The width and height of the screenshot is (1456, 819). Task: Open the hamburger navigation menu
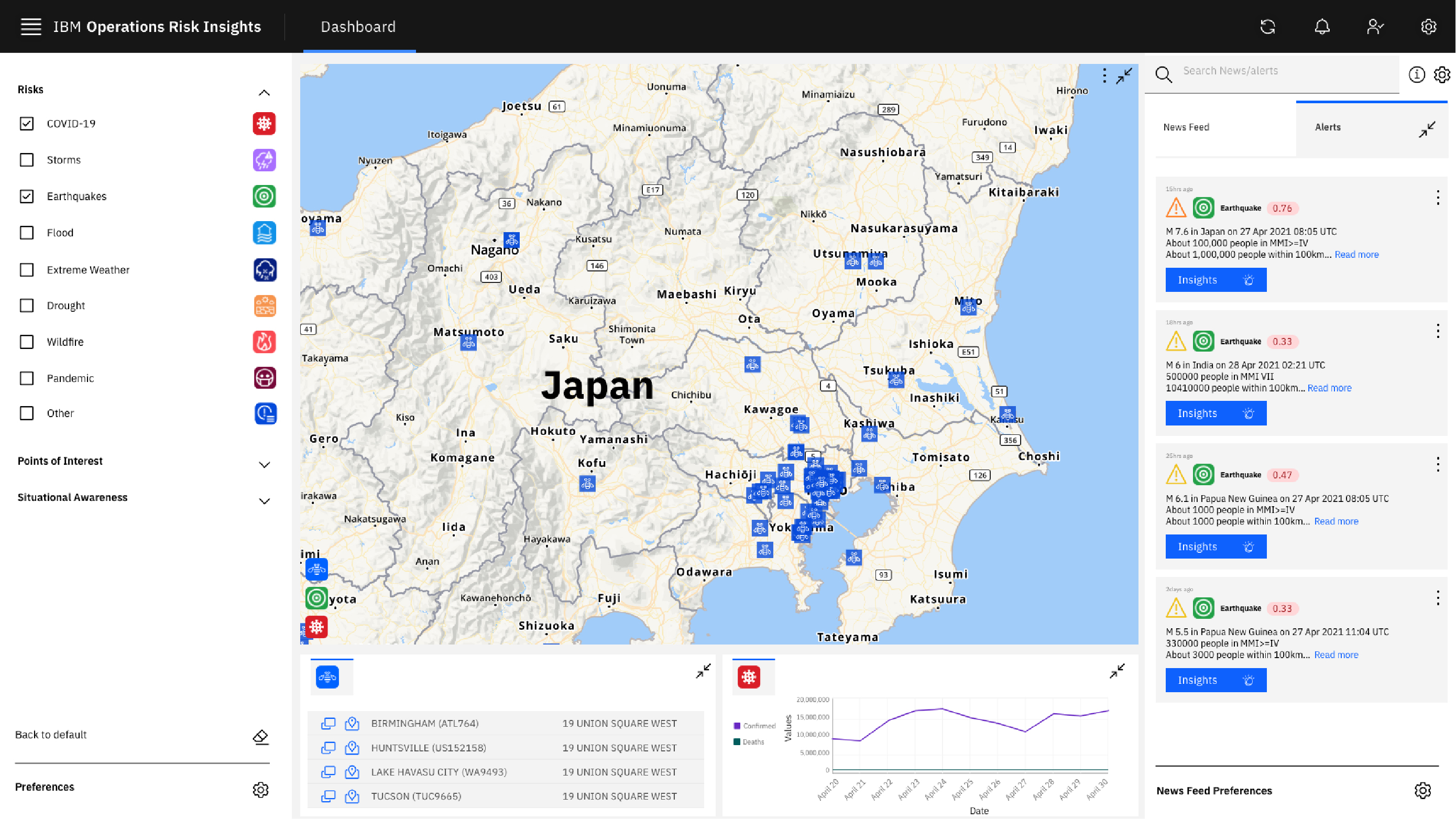[31, 27]
